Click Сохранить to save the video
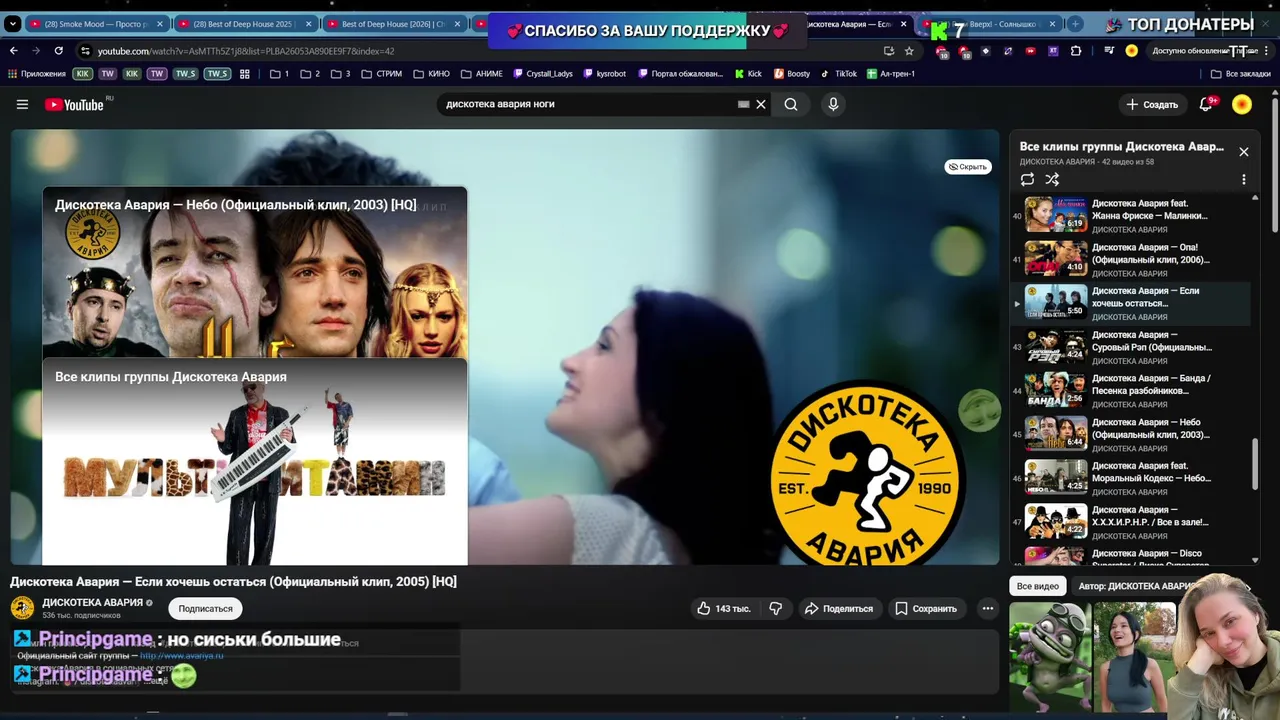1280x720 pixels. [x=926, y=608]
